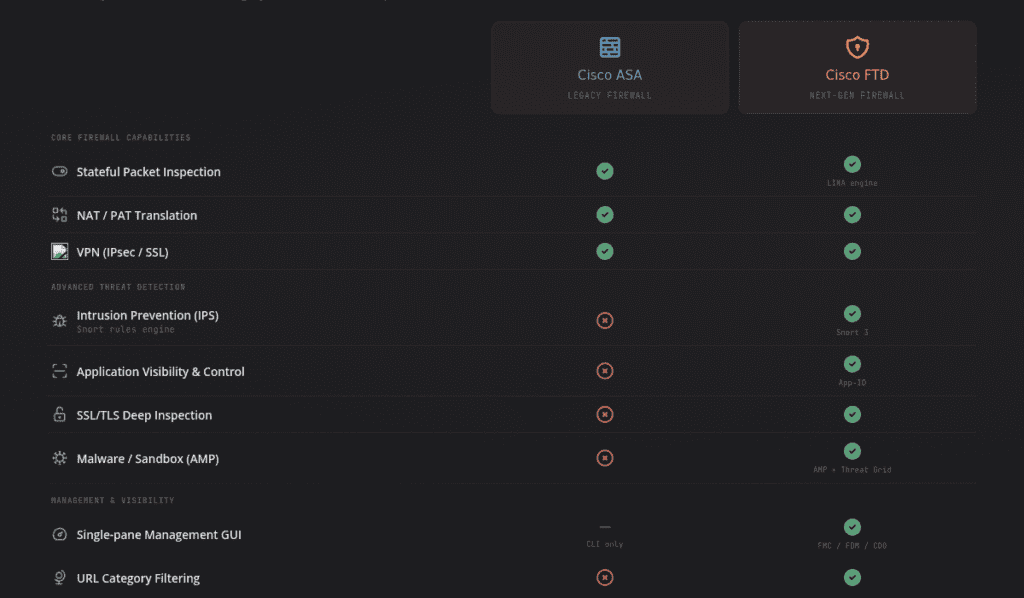Click the 'Snort 3' note
The width and height of the screenshot is (1024, 598).
[852, 333]
